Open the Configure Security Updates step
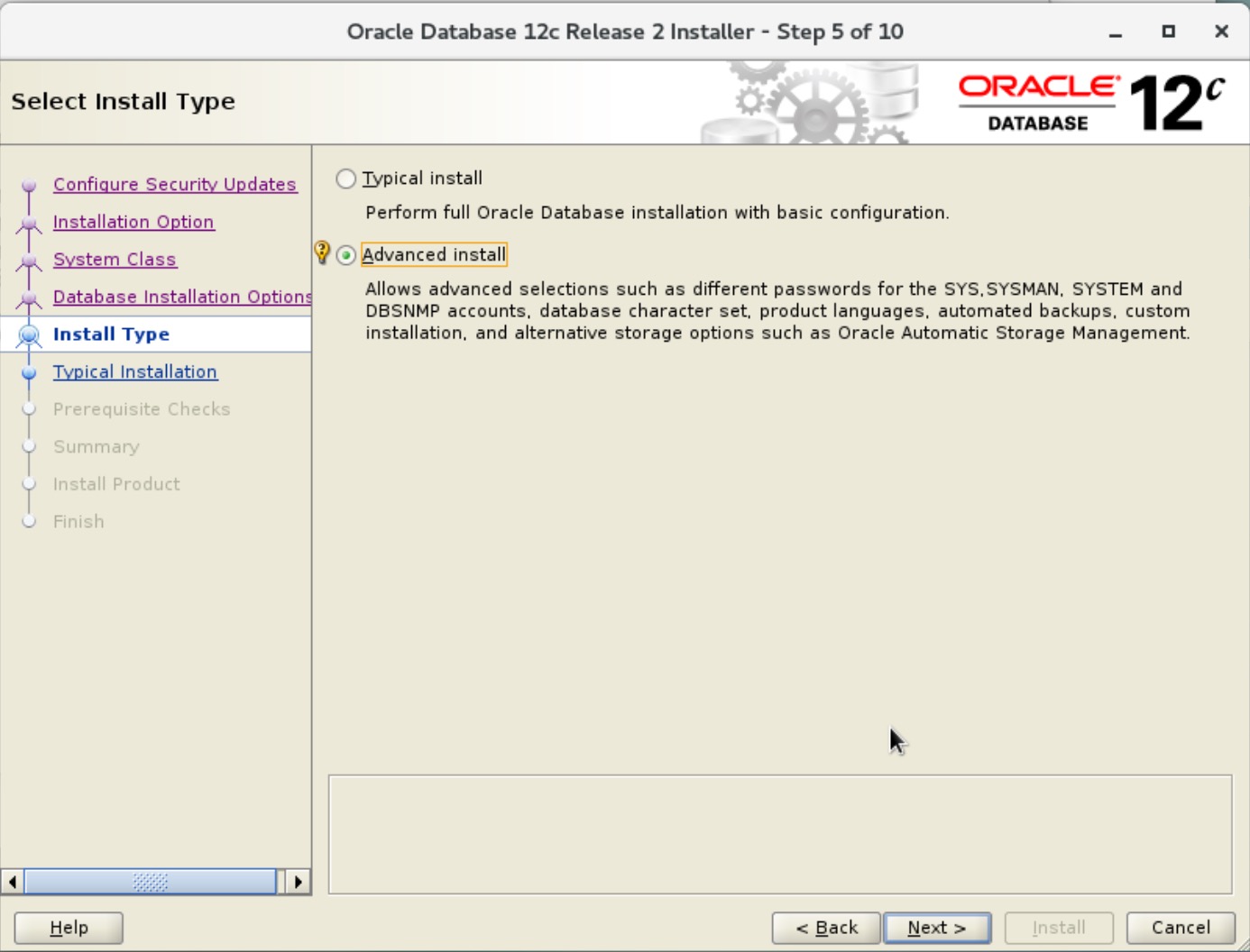1250x952 pixels. 174,184
